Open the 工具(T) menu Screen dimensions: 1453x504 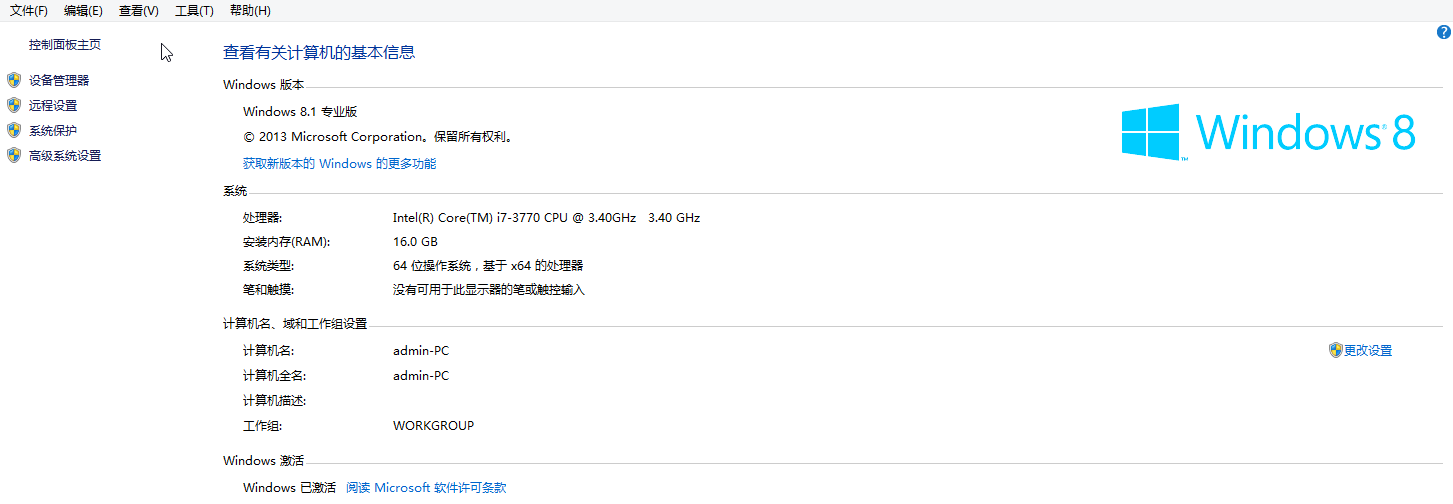(x=194, y=11)
